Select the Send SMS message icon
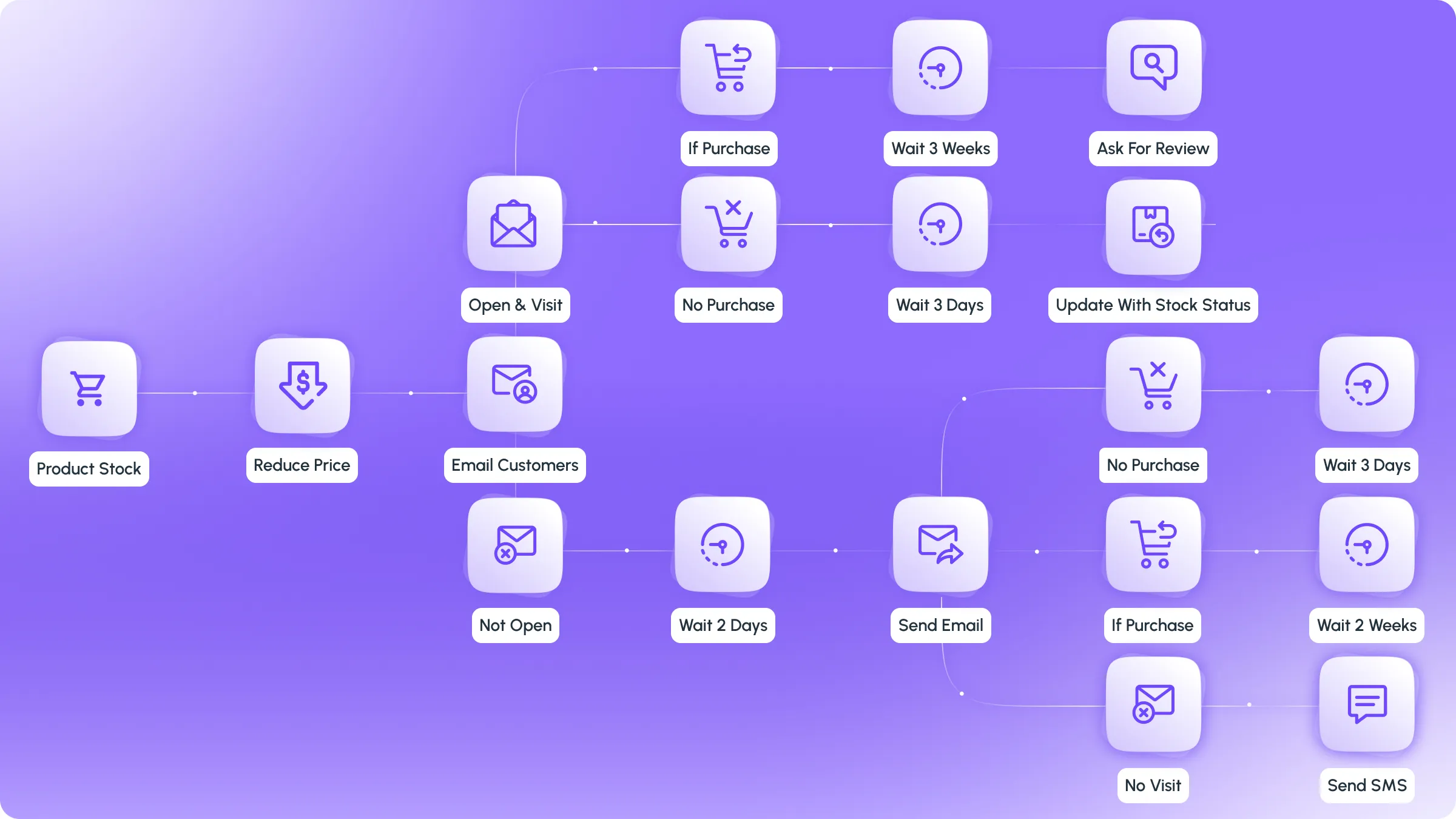The width and height of the screenshot is (1456, 819). [1367, 704]
